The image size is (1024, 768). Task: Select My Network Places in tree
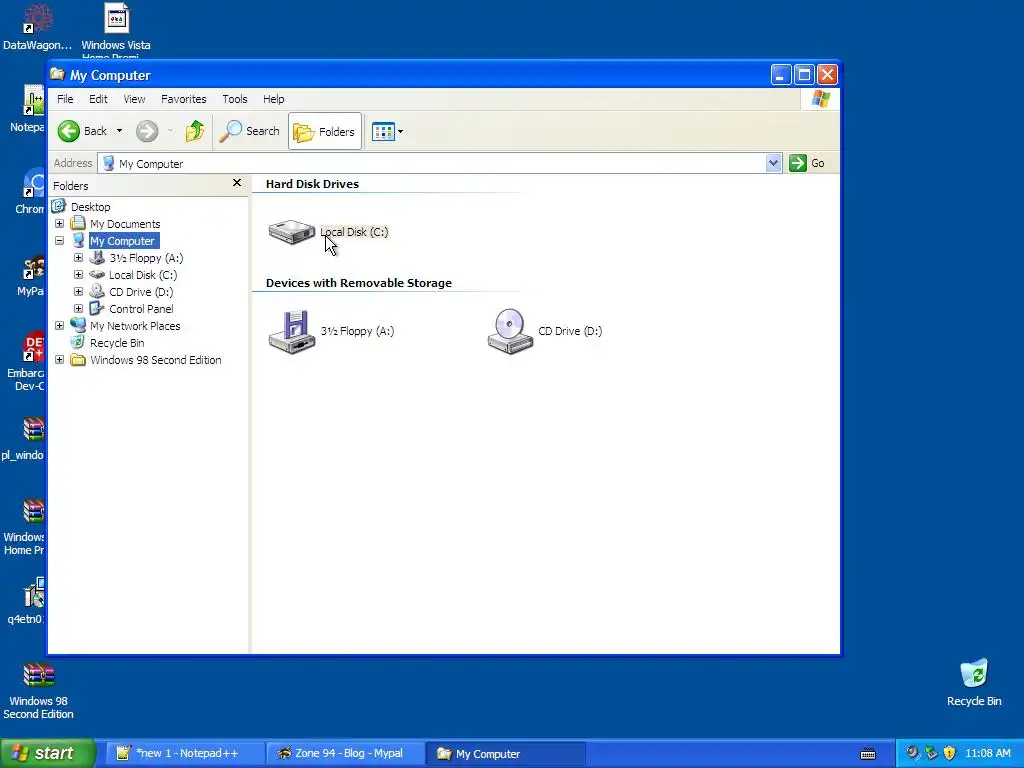pyautogui.click(x=135, y=326)
